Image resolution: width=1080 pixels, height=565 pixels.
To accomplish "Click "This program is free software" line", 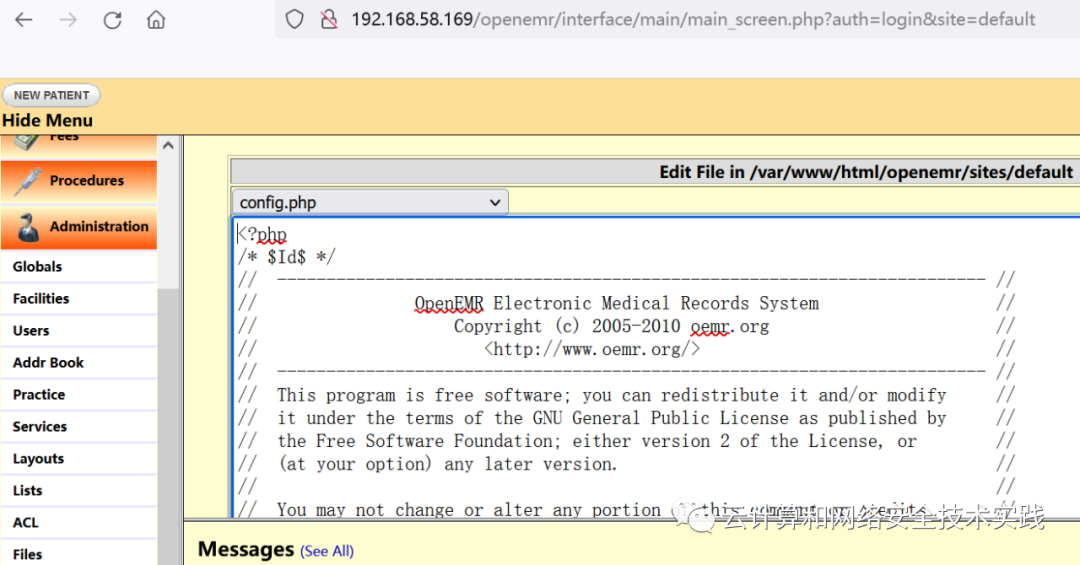I will tap(612, 396).
